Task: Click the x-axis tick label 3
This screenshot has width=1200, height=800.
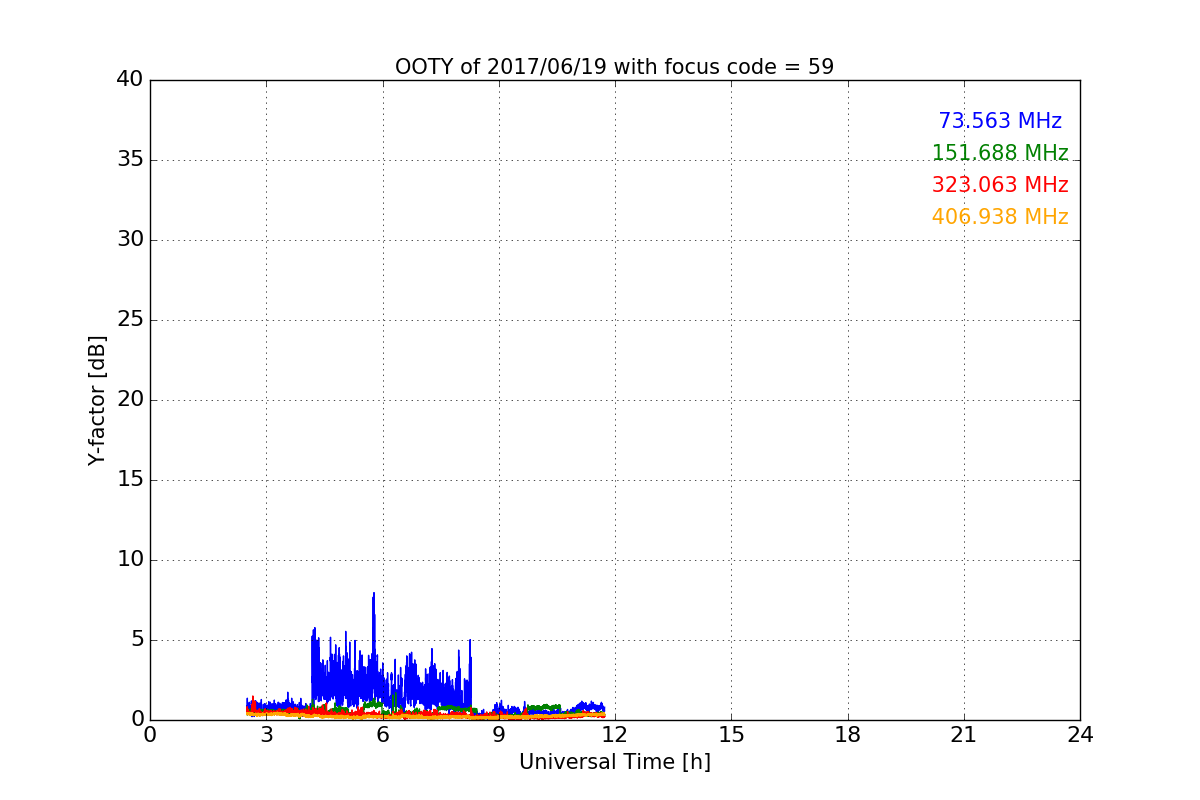Action: tap(266, 735)
